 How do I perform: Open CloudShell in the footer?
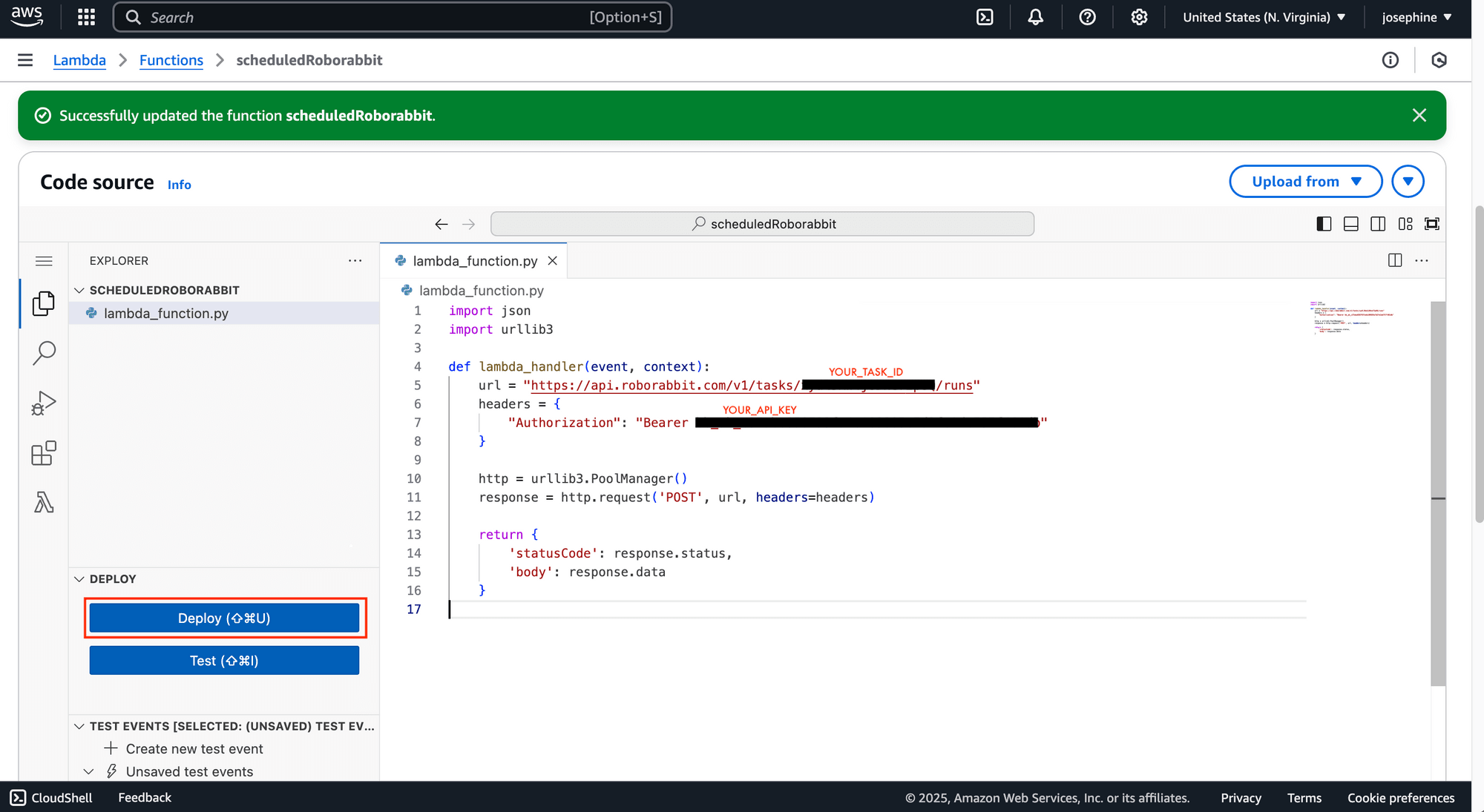click(x=51, y=797)
